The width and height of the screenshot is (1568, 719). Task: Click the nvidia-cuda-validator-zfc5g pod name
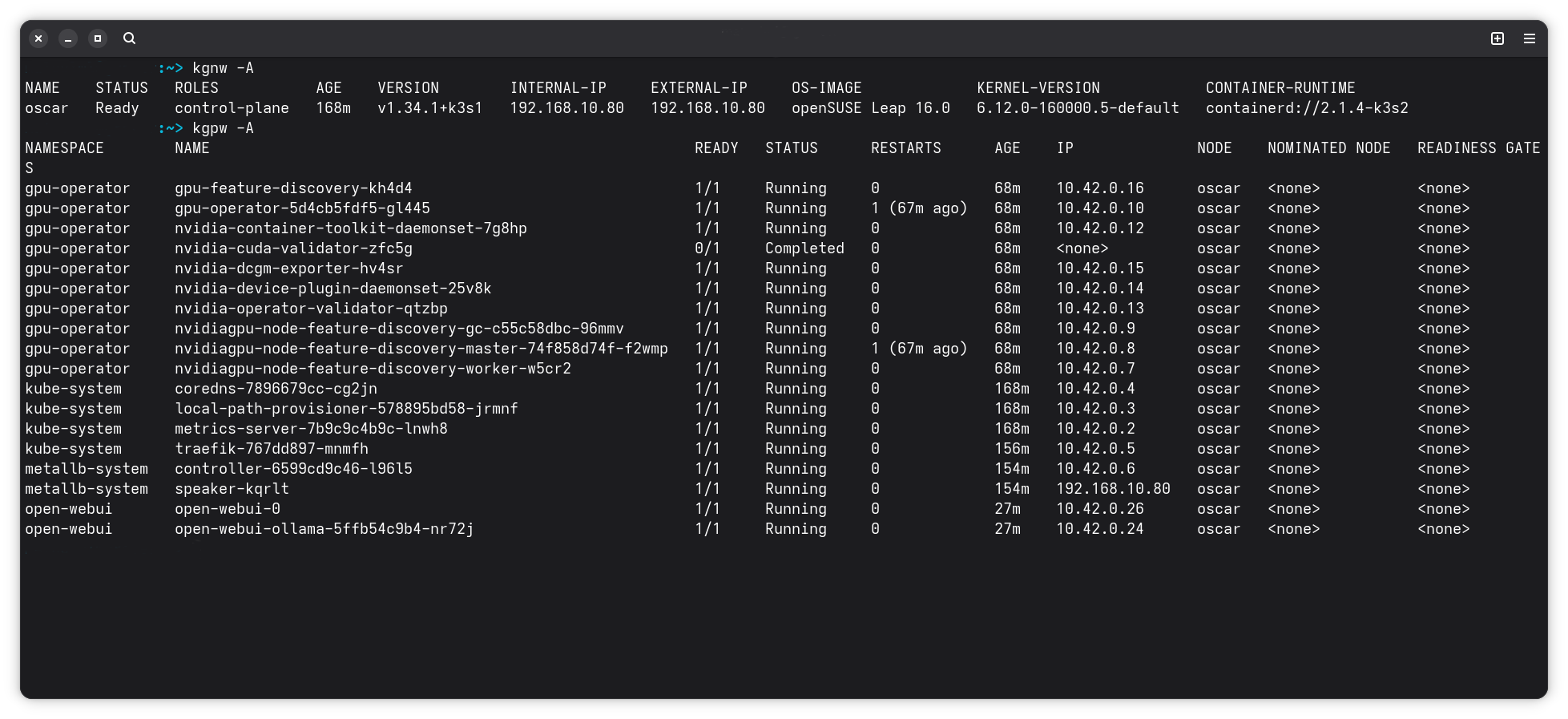[x=293, y=248]
